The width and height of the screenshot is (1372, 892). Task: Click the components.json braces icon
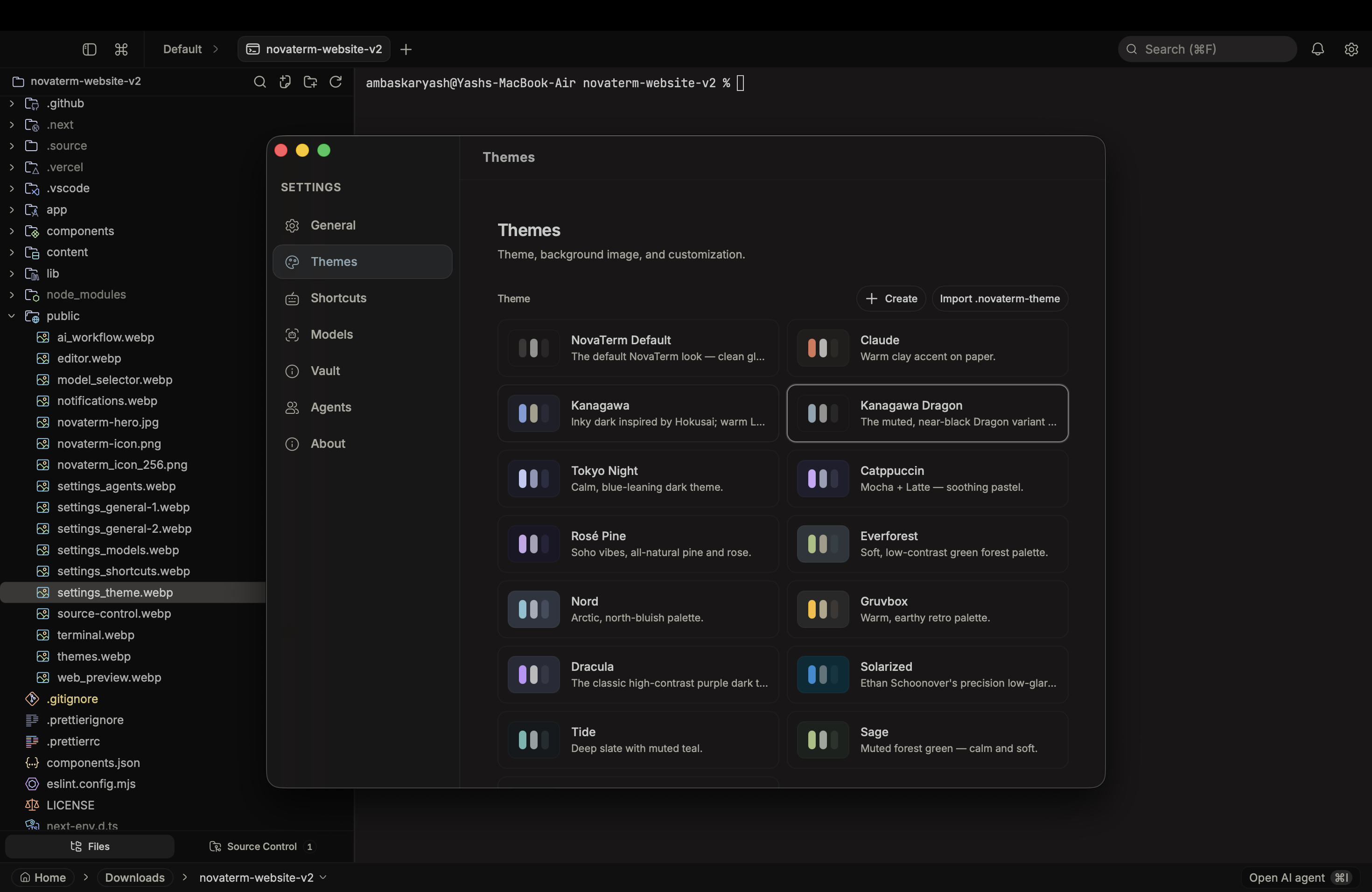tap(32, 762)
